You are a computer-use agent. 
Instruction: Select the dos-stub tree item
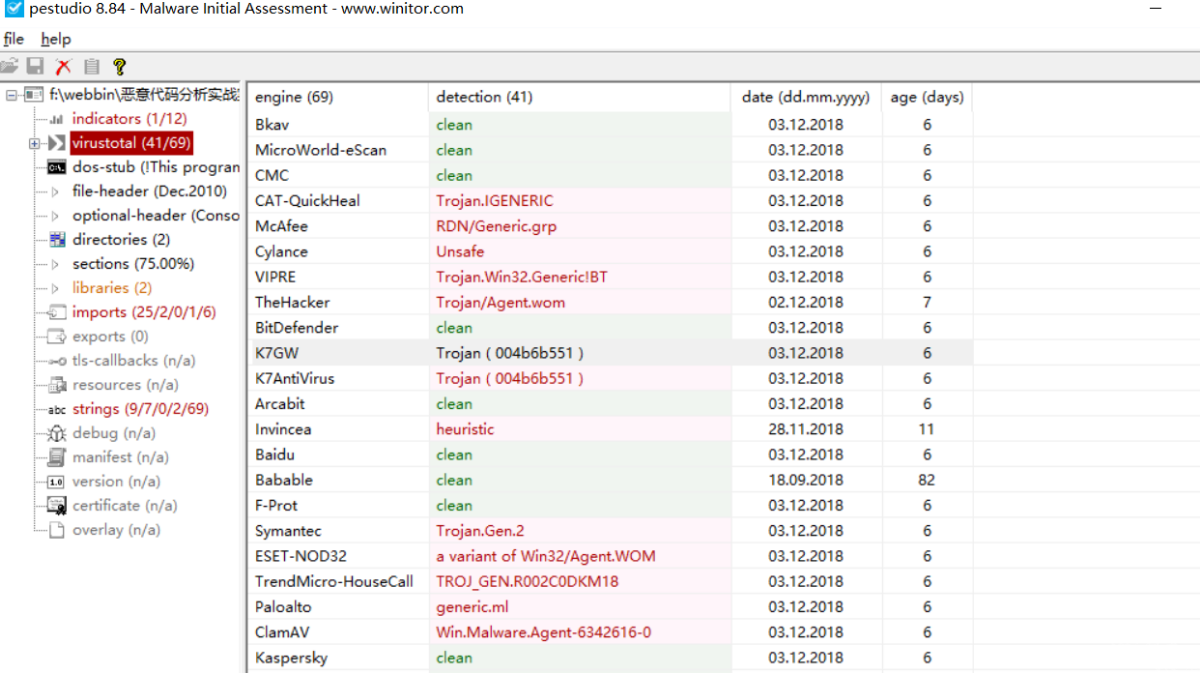pos(156,167)
